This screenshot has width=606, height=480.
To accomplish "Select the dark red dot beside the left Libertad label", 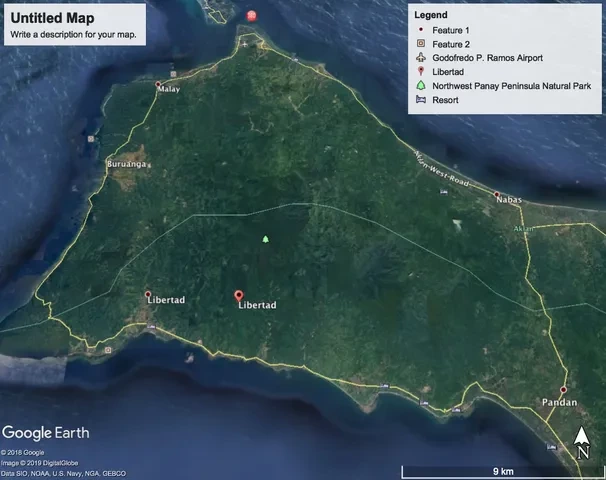I will pos(148,294).
